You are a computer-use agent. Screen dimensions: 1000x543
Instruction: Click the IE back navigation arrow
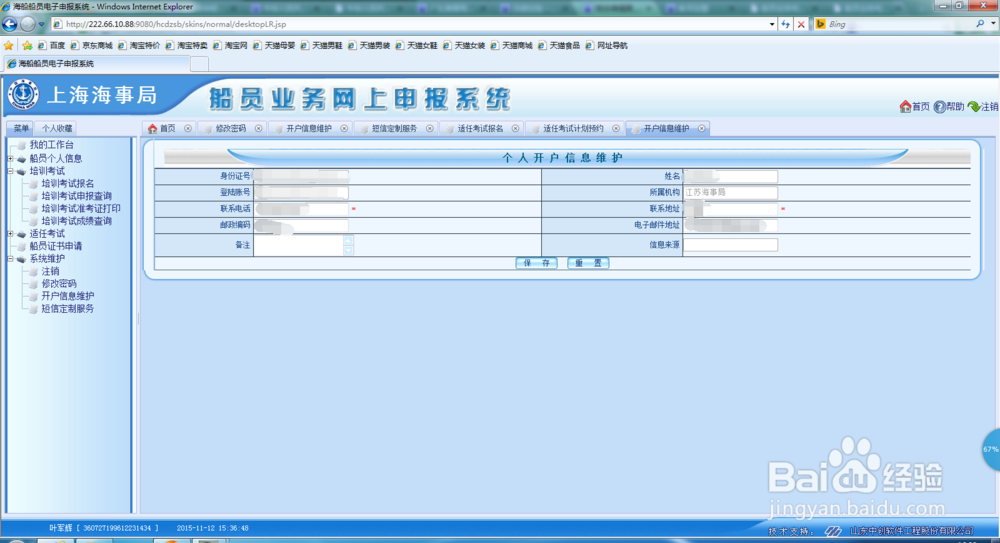click(10, 24)
